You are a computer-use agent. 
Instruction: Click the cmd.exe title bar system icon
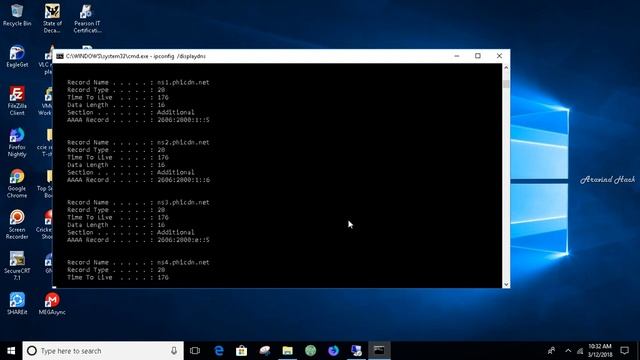(x=60, y=56)
